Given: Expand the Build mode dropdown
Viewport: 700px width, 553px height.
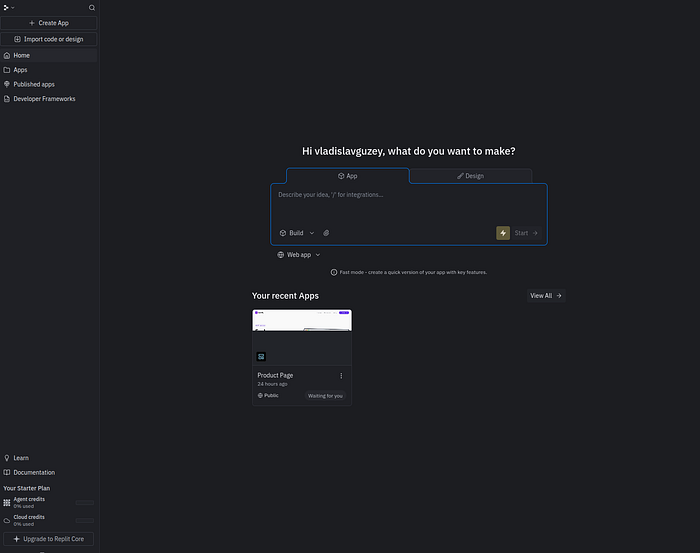Looking at the screenshot, I should point(297,233).
